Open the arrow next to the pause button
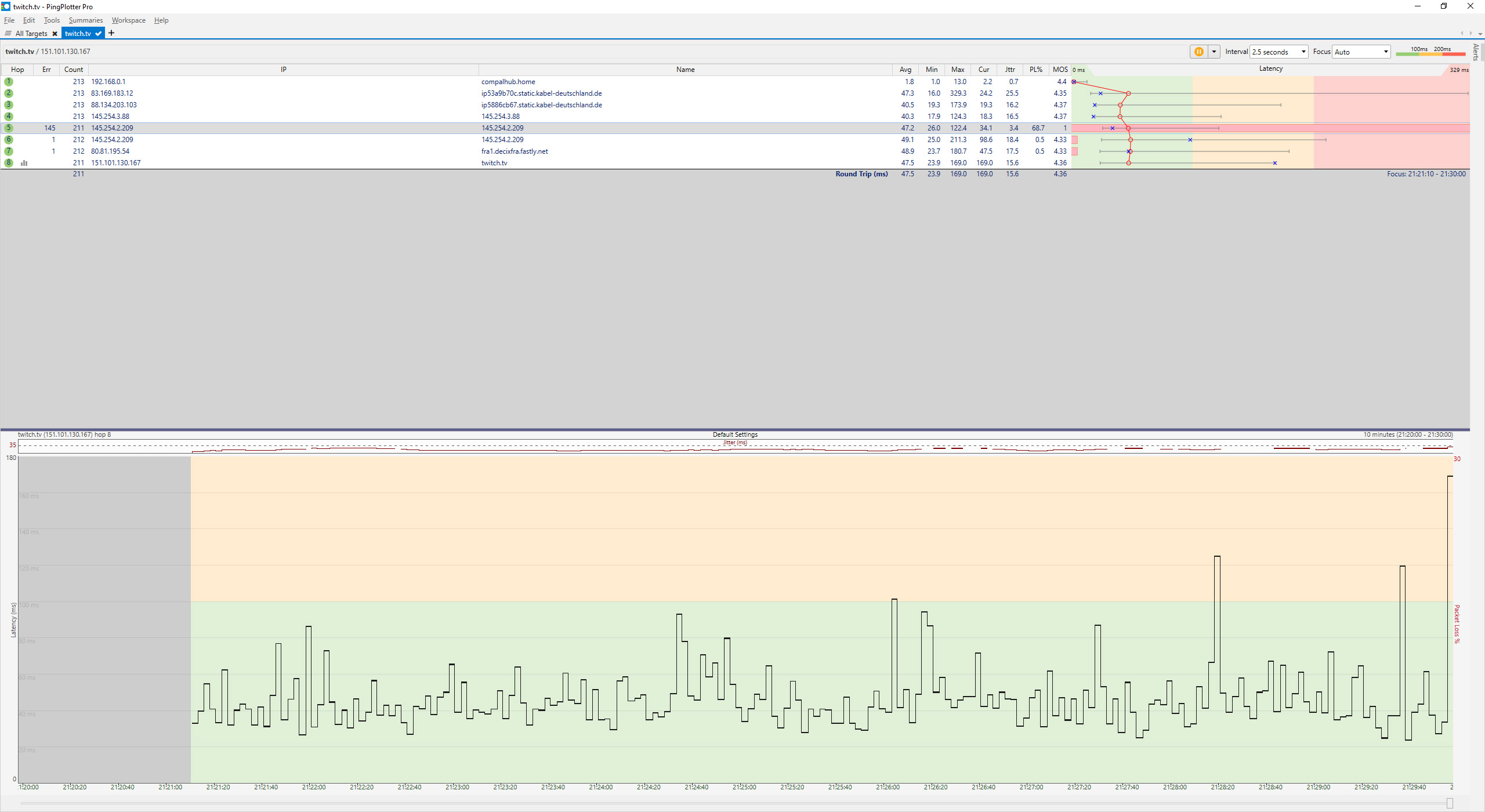 pyautogui.click(x=1214, y=52)
